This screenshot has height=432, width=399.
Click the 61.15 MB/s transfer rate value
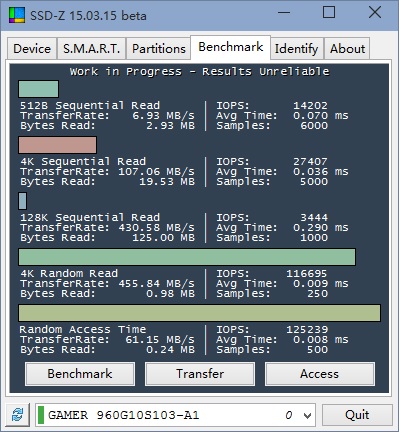click(160, 340)
